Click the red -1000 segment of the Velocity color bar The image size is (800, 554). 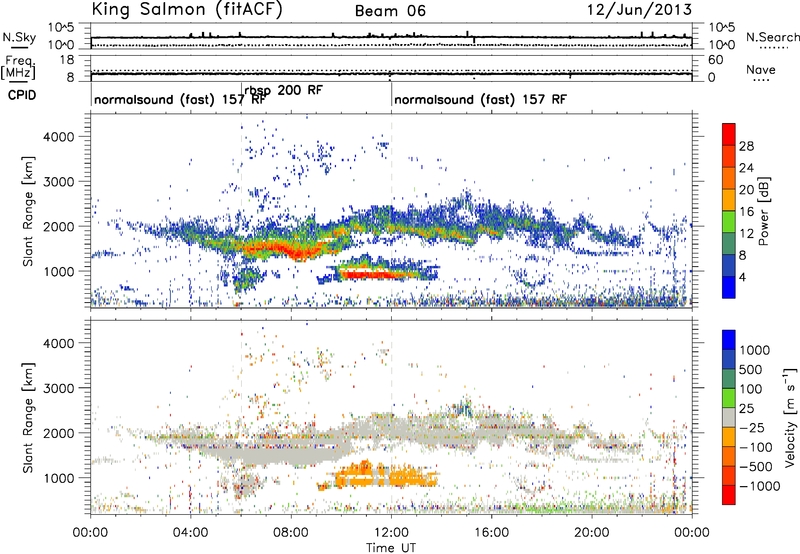coord(729,495)
